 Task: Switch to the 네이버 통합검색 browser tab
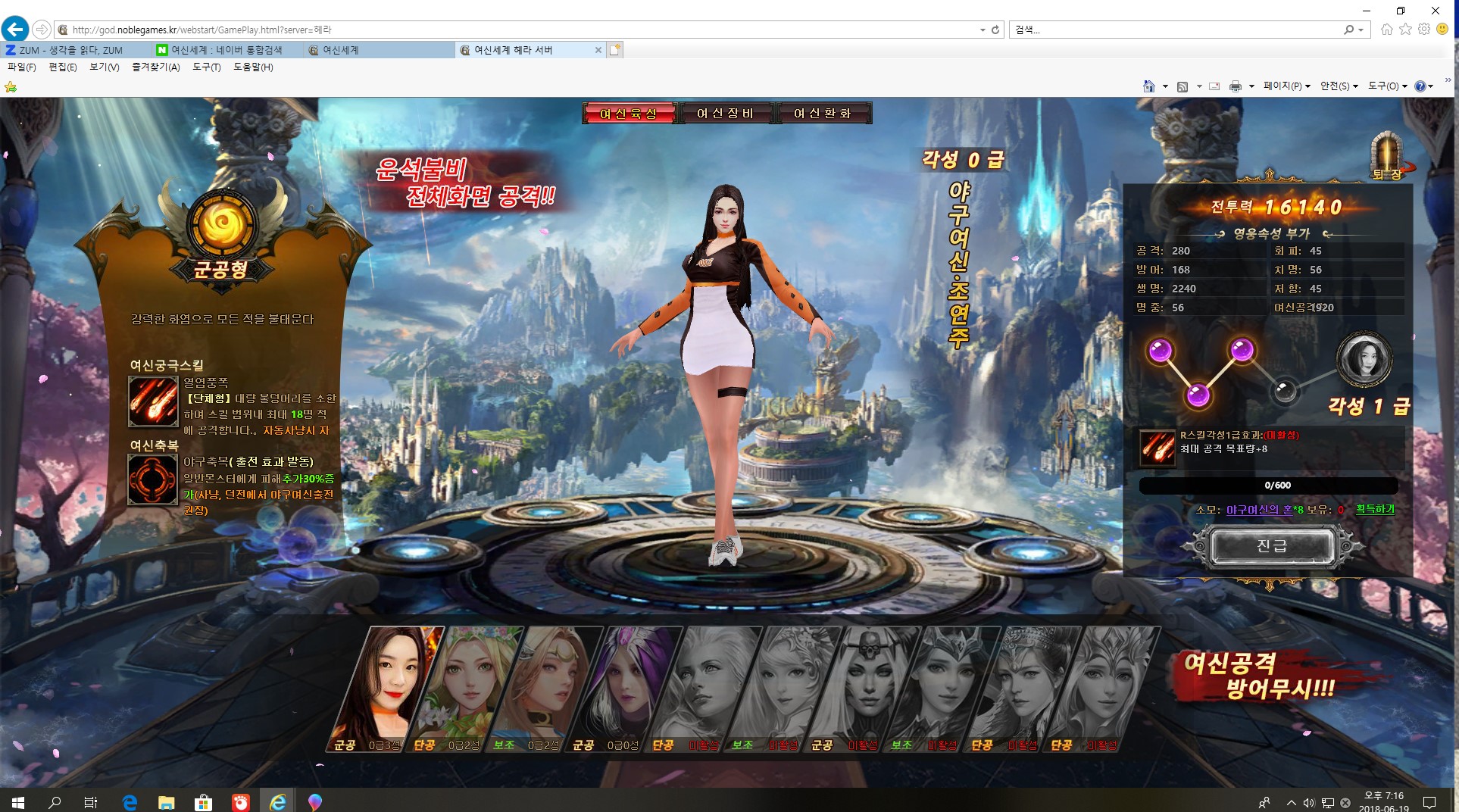[227, 50]
